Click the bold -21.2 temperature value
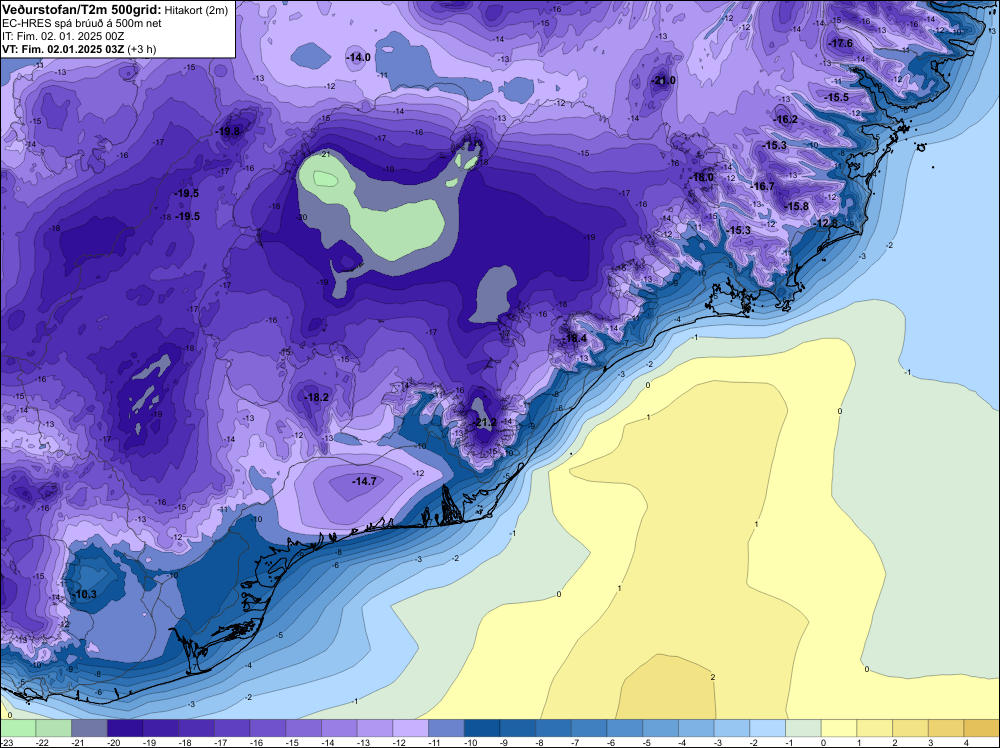Screen dimensions: 1000x748 pyautogui.click(x=485, y=422)
